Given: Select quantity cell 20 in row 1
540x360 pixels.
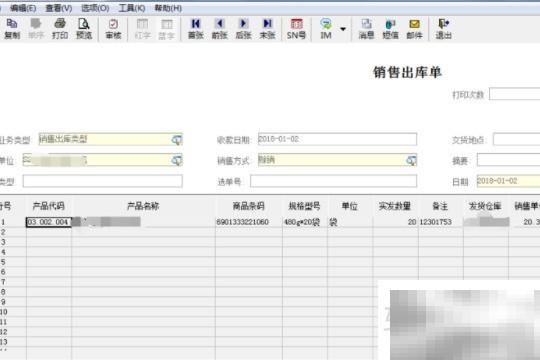Looking at the screenshot, I should pos(395,222).
